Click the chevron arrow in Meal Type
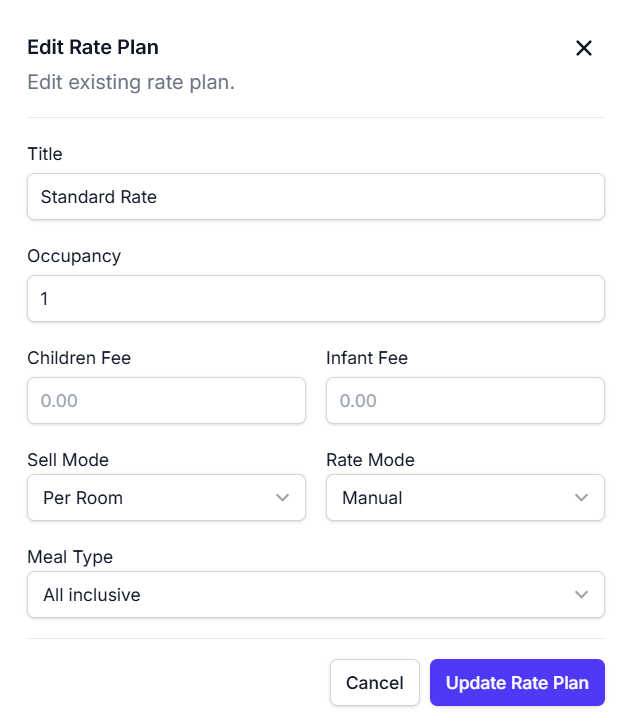This screenshot has height=722, width=627. tap(582, 595)
